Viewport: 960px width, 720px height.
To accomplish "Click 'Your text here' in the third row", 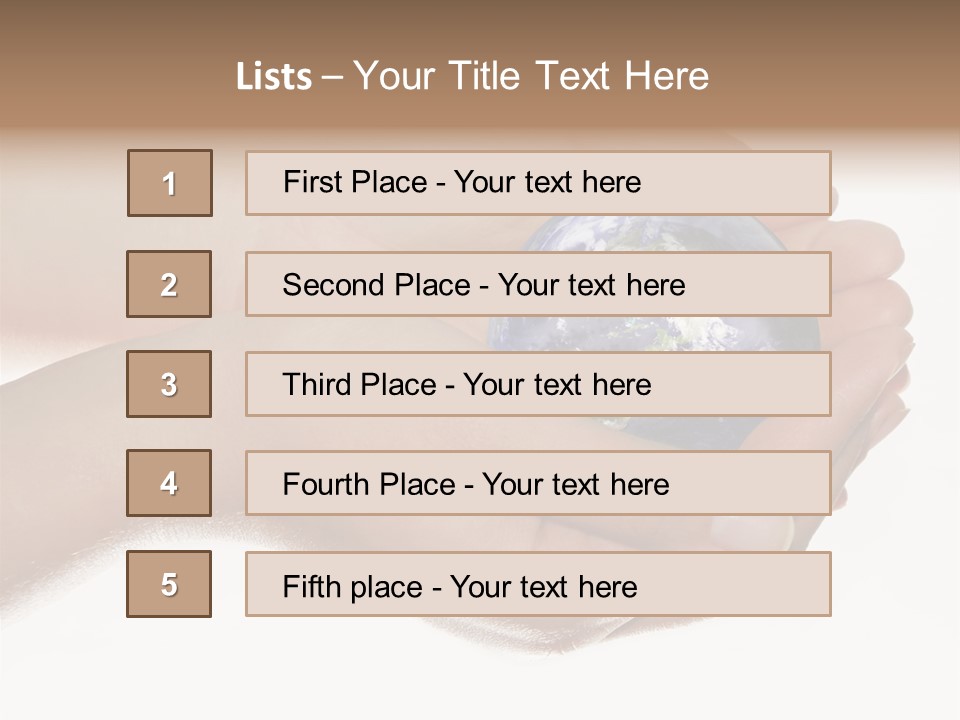I will [557, 385].
